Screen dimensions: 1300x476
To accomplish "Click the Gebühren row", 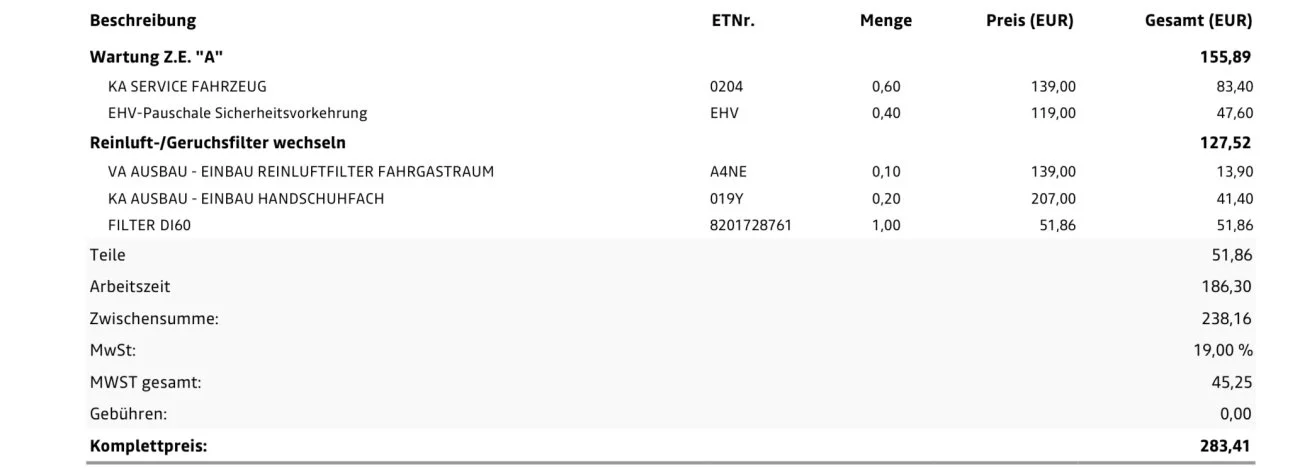I will tap(671, 413).
